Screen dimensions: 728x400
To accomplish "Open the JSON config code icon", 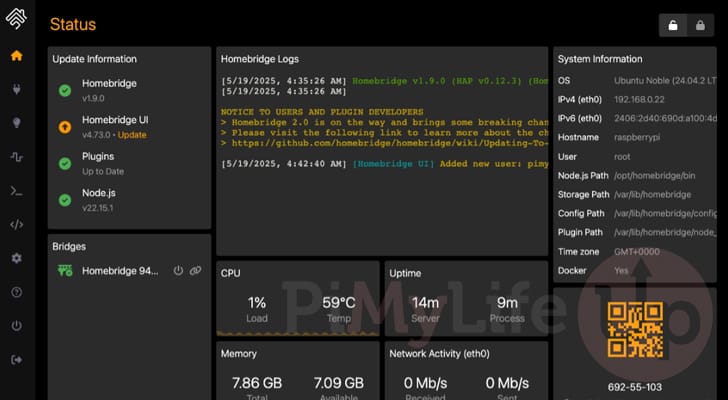I will coord(17,225).
